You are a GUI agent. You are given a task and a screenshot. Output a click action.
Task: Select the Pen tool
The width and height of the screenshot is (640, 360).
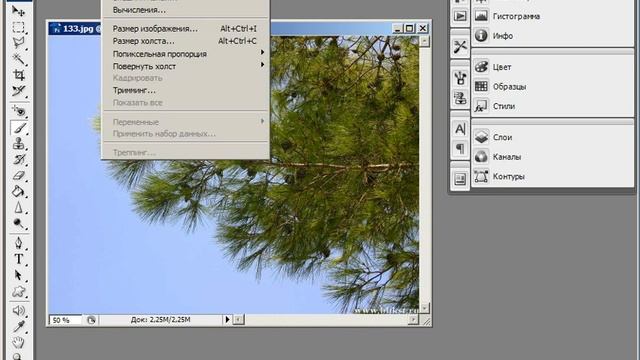pos(18,243)
